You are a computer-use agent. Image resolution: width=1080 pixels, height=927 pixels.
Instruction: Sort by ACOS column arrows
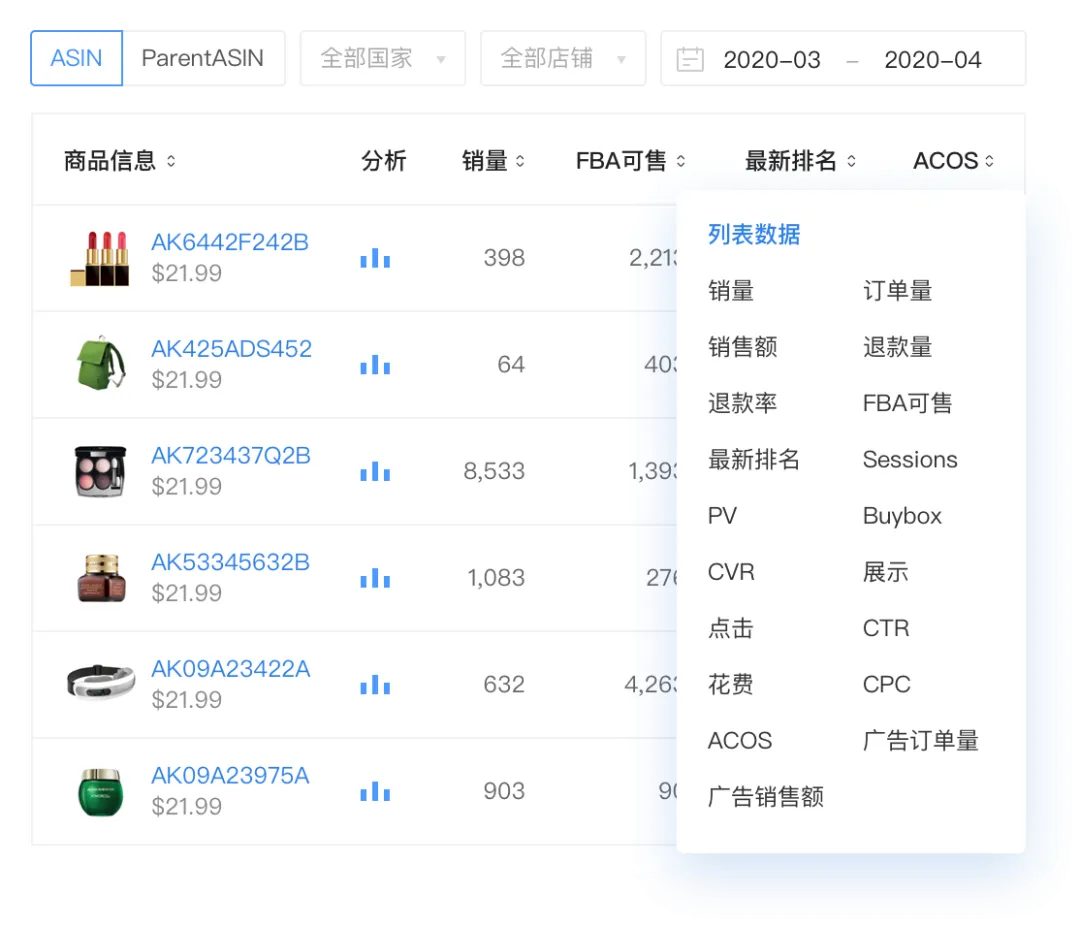(x=989, y=161)
